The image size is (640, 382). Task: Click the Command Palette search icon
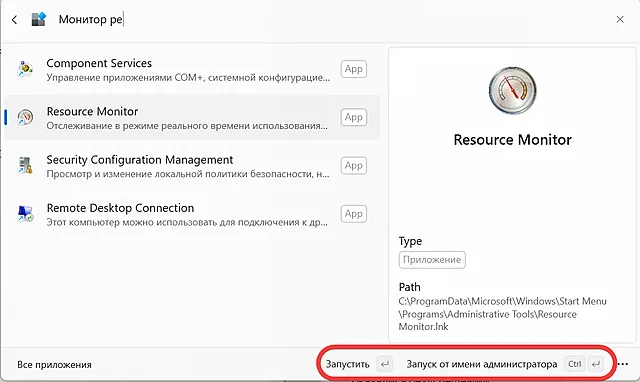pos(39,19)
